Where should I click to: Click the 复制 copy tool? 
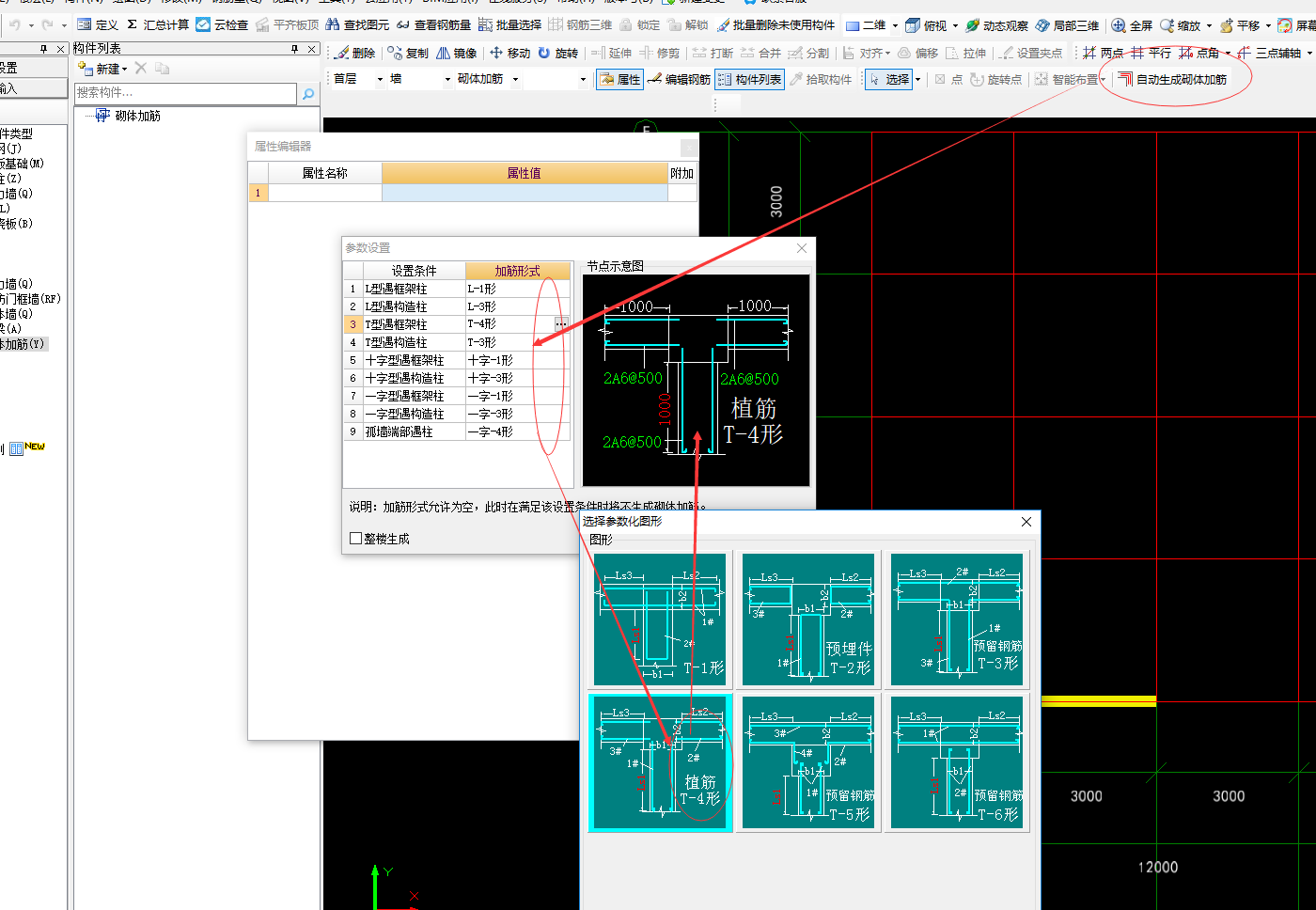tap(408, 53)
